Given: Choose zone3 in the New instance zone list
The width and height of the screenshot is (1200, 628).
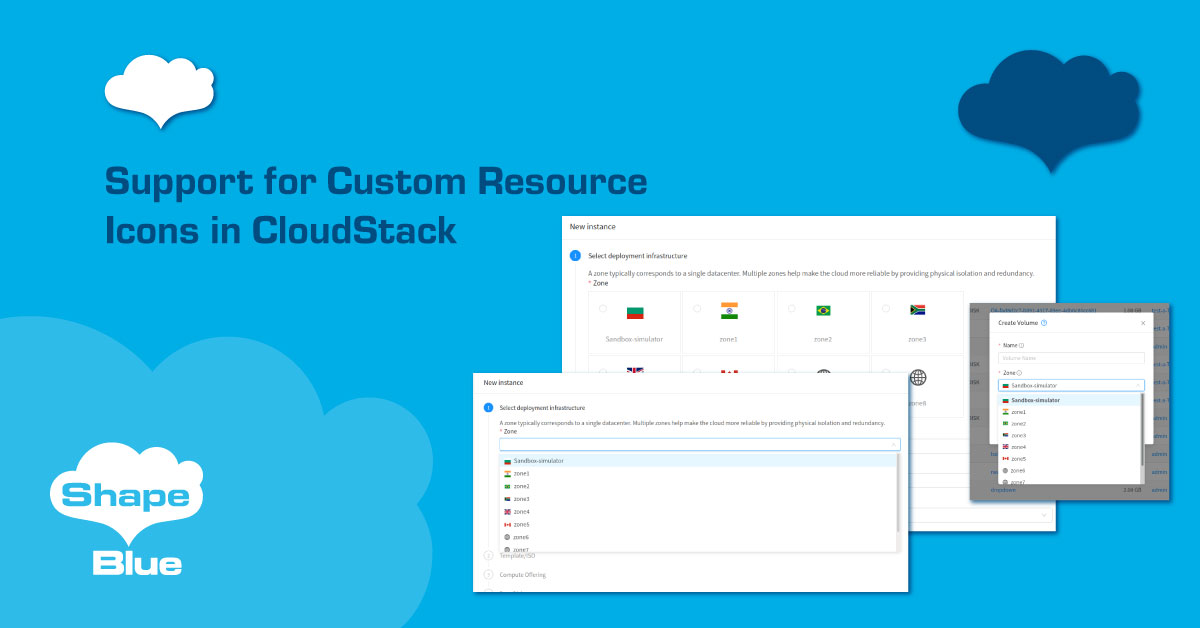Looking at the screenshot, I should (x=699, y=499).
